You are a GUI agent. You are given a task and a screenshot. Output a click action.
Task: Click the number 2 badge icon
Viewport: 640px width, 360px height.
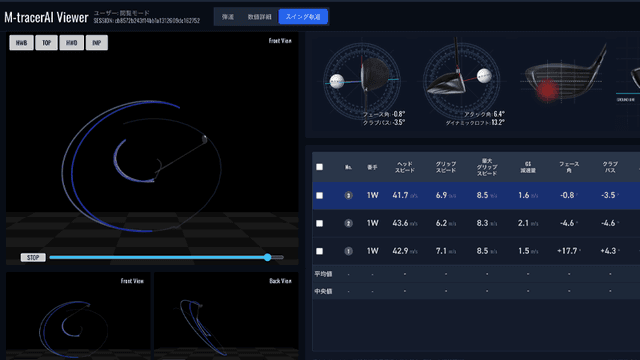click(x=348, y=223)
